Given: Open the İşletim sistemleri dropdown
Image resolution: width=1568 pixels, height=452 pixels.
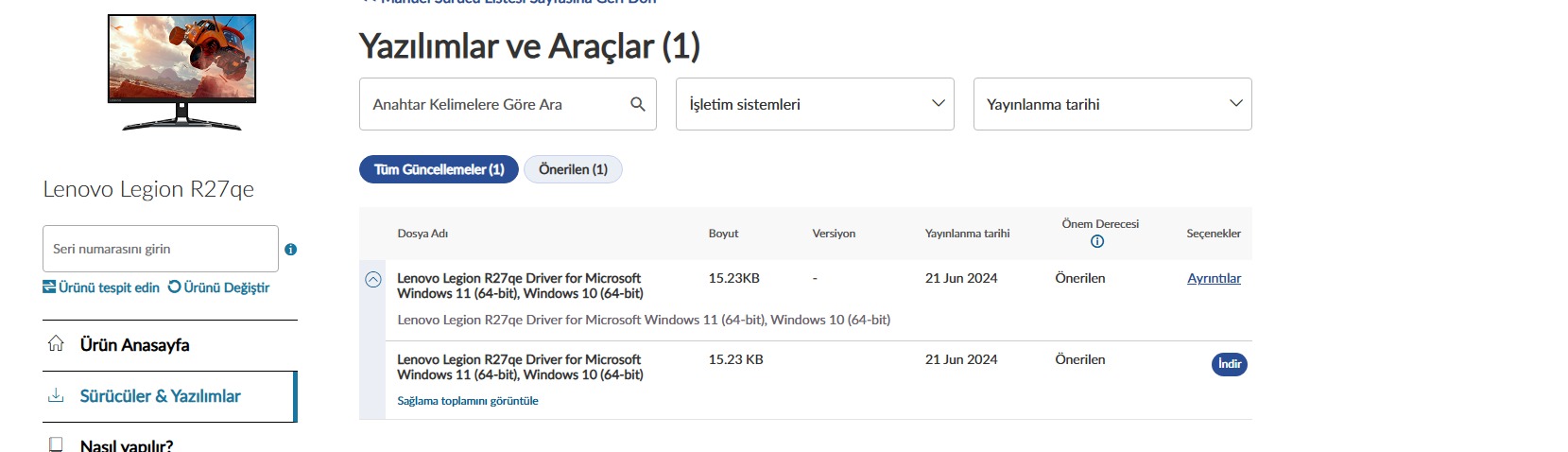Looking at the screenshot, I should [815, 104].
